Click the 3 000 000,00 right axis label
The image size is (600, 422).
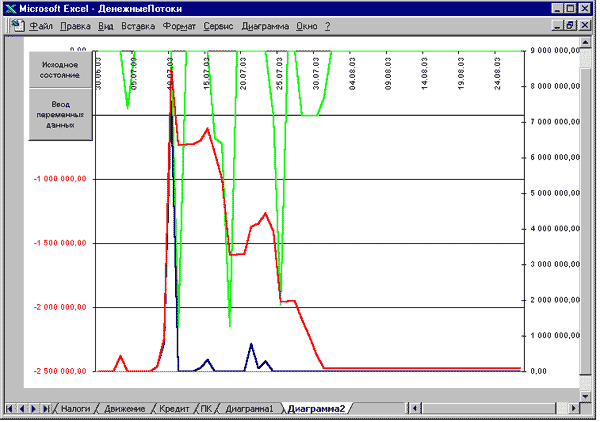point(555,264)
